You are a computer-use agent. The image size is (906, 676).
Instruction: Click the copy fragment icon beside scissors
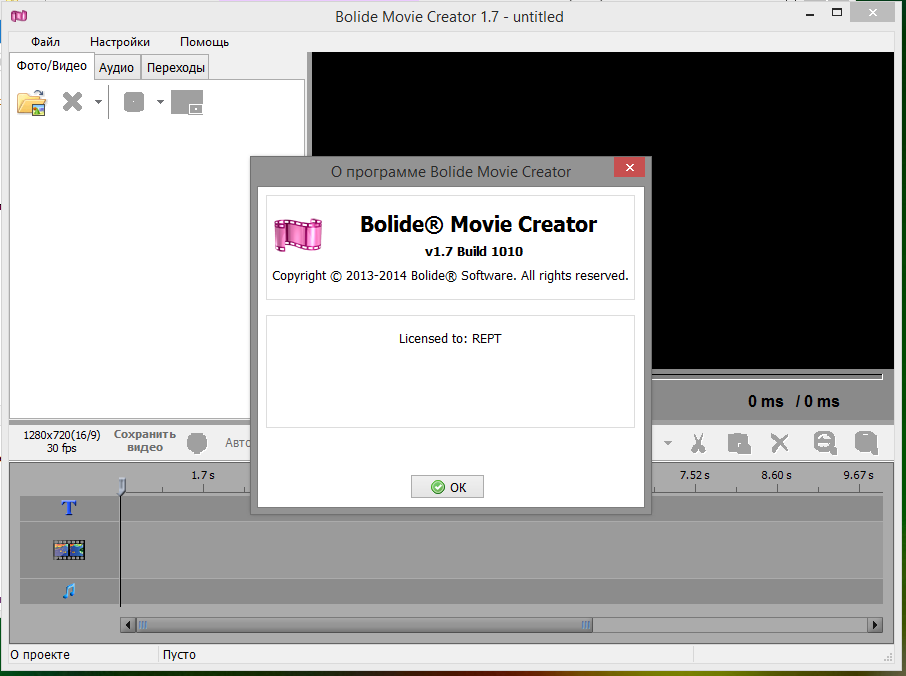coord(739,443)
